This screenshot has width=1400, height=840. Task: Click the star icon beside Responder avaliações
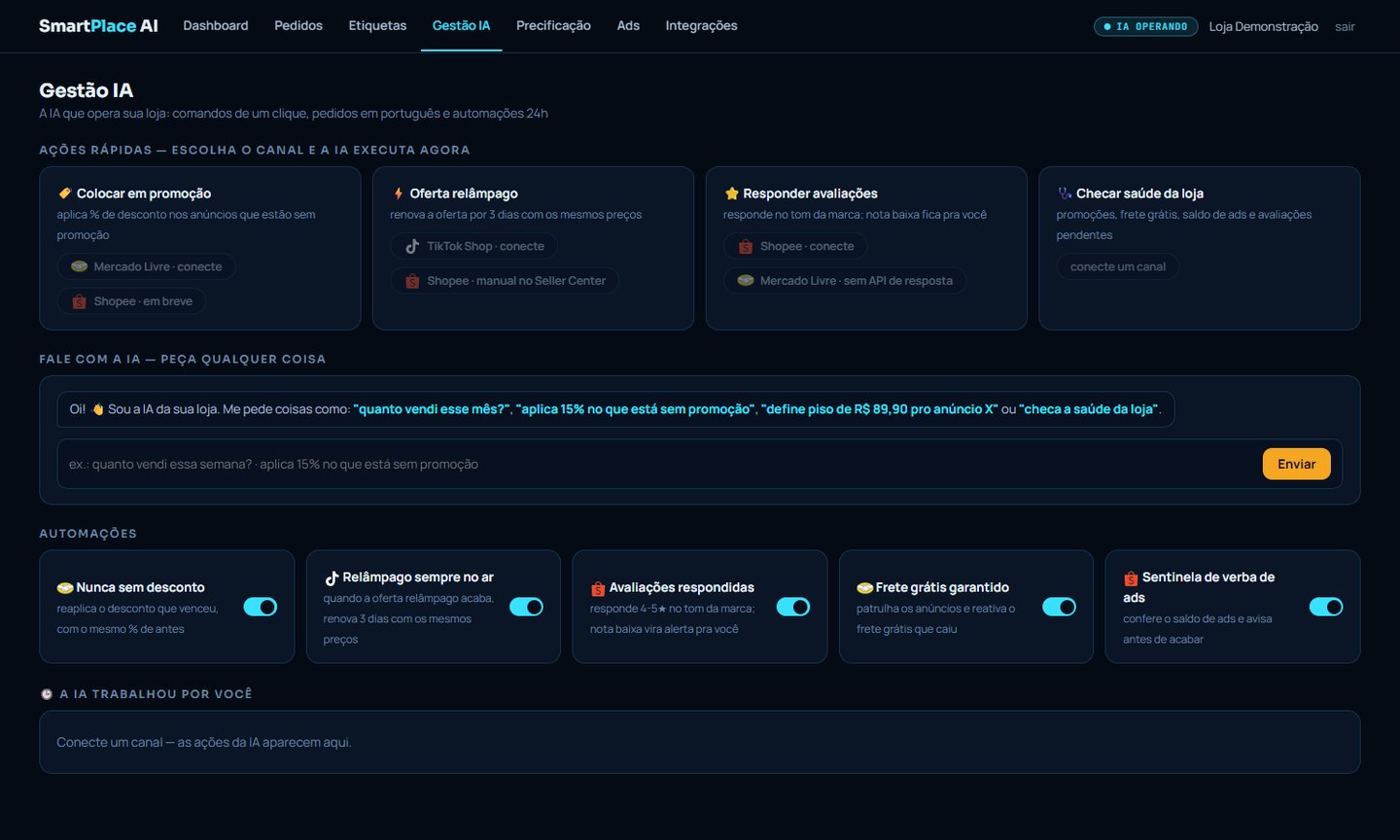[732, 193]
